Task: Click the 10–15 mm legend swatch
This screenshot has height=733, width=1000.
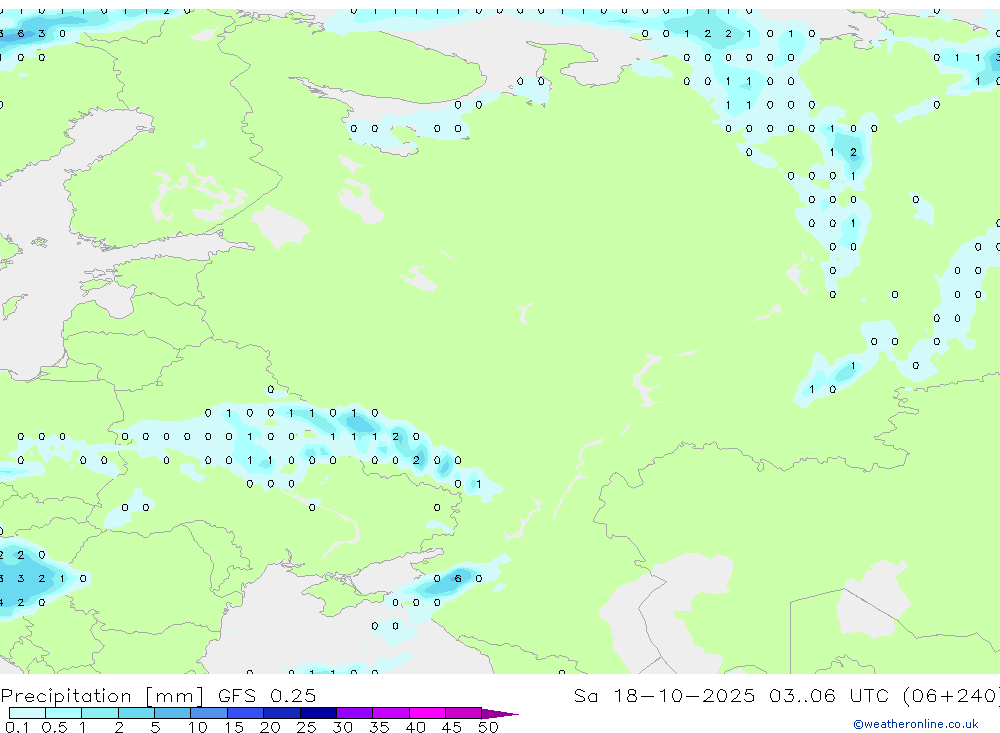Action: tap(209, 713)
